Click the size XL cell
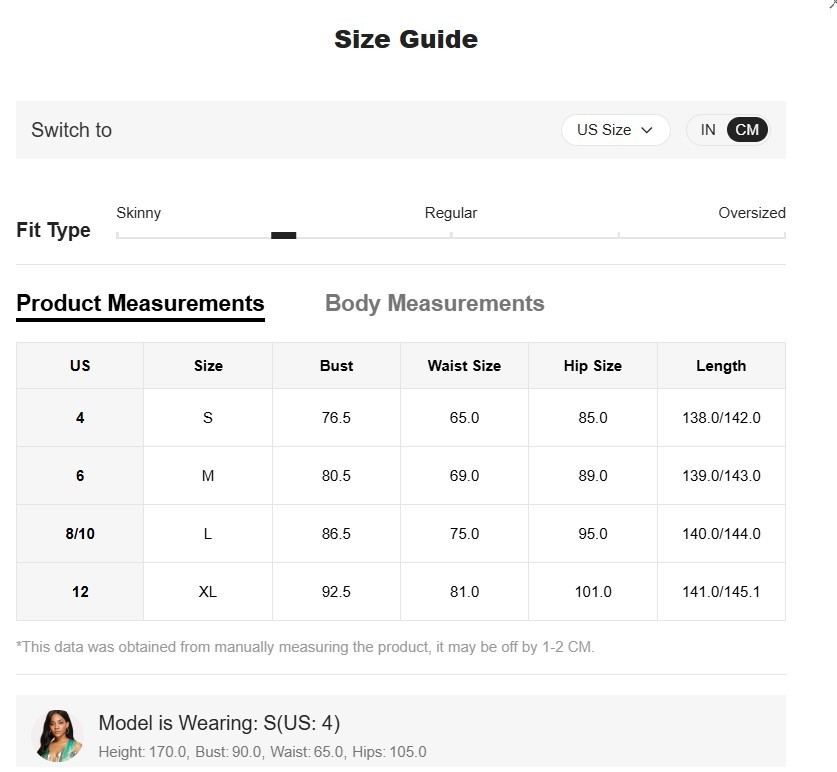This screenshot has height=772, width=837. [208, 592]
